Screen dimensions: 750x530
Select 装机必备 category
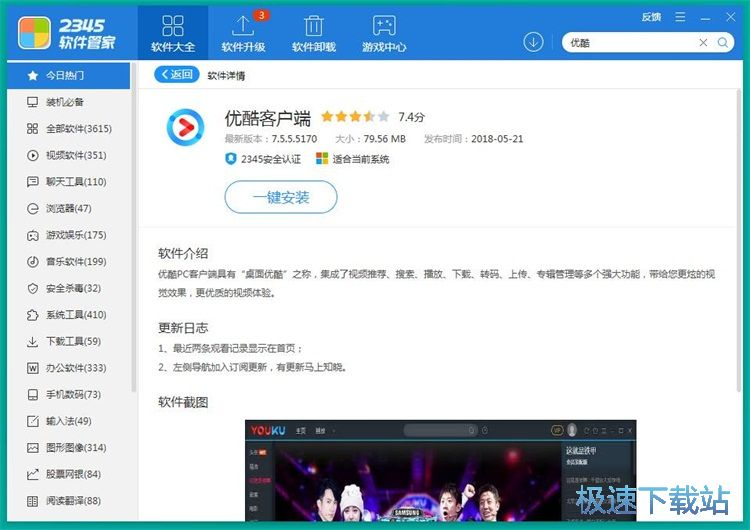(x=68, y=102)
